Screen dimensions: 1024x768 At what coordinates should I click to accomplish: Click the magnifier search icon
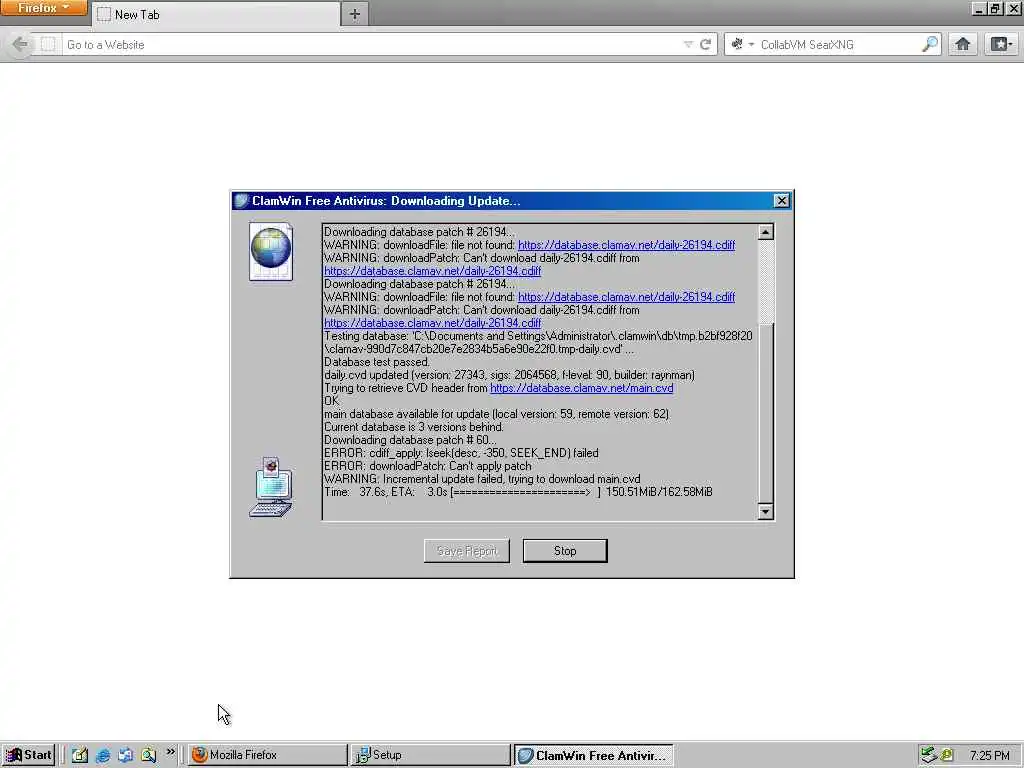click(930, 44)
